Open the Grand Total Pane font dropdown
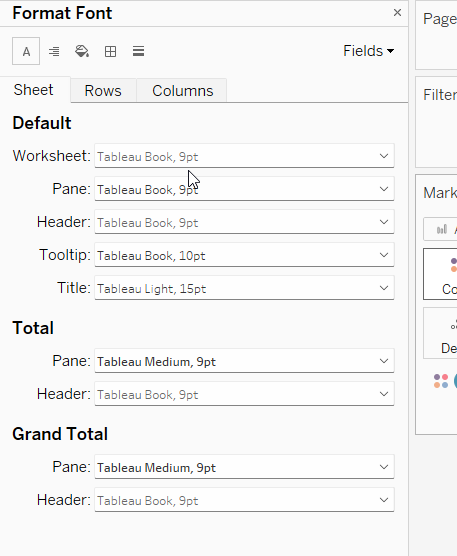Image resolution: width=457 pixels, height=556 pixels. 244,467
